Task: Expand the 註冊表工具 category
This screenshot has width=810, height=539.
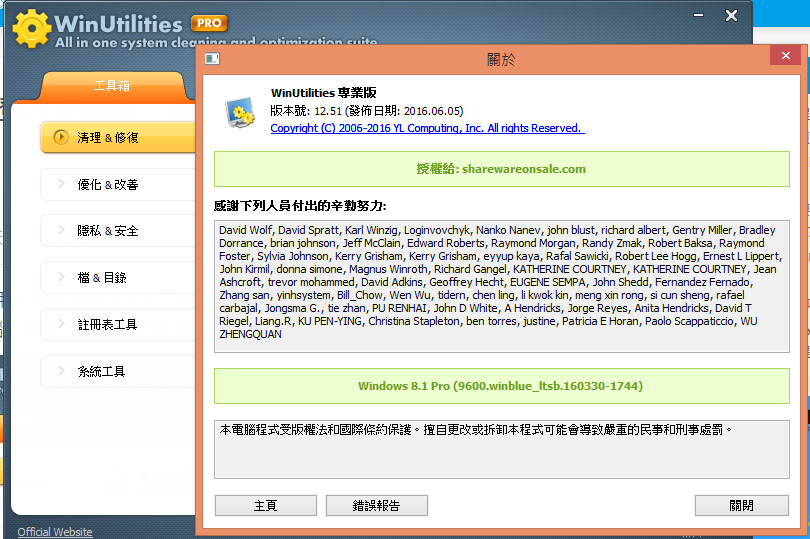Action: click(118, 325)
